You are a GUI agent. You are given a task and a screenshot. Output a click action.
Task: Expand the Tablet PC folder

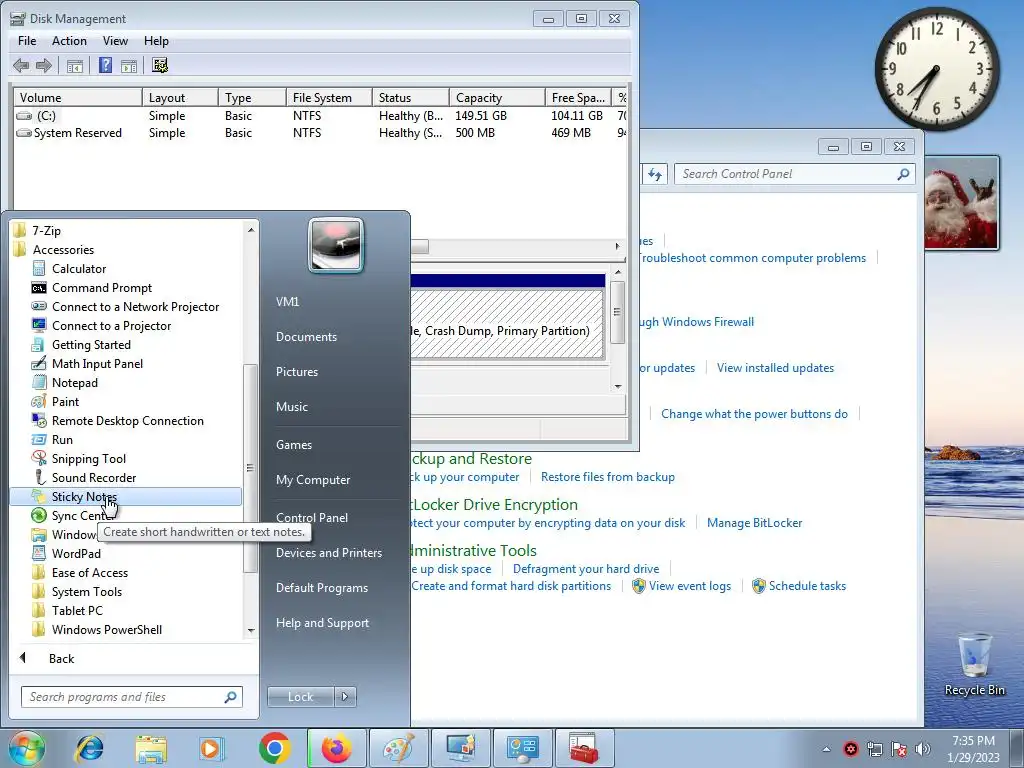[77, 610]
